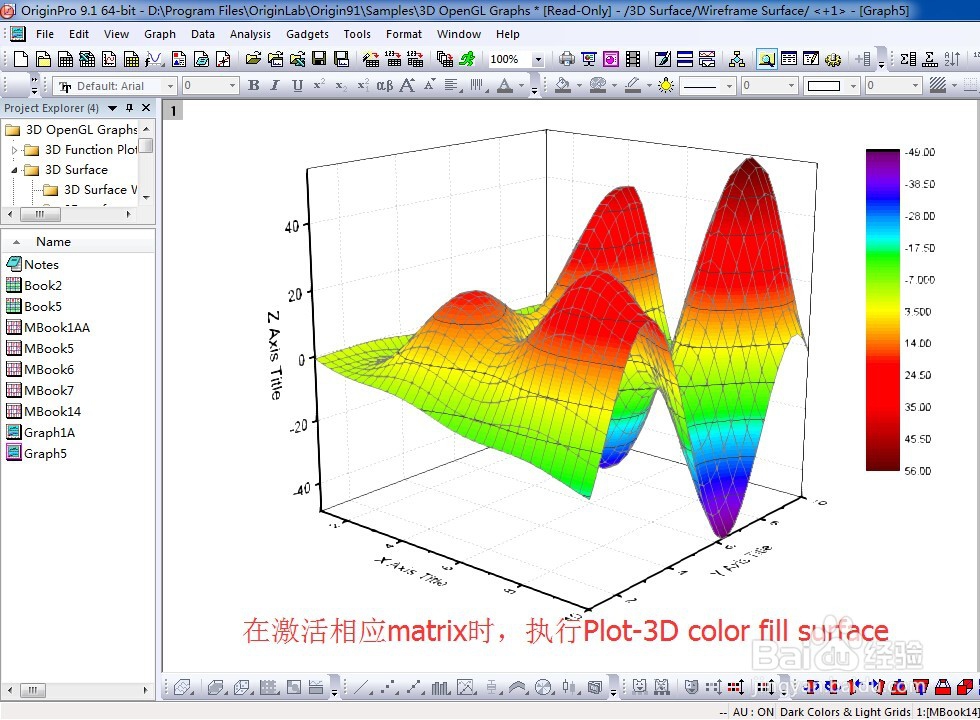980x720 pixels.
Task: Open the font size dropdown
Action: (x=232, y=86)
